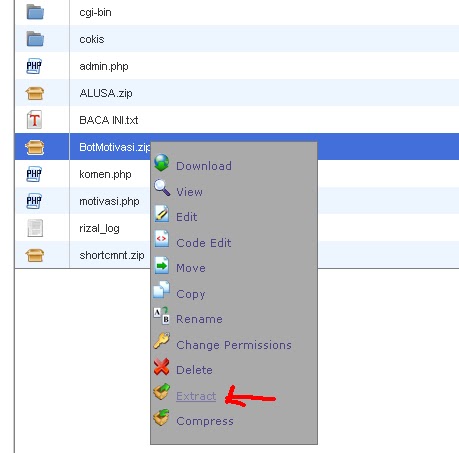Click the PHP icon beside admin.php
Screen dimensions: 459x453
(x=34, y=66)
